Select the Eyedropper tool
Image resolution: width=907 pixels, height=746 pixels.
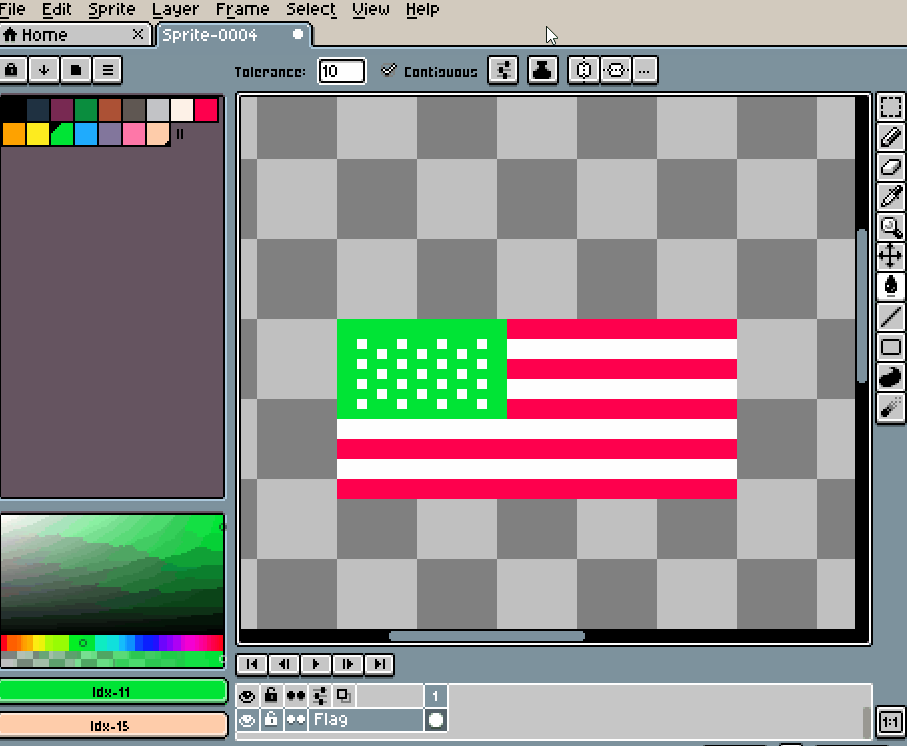click(890, 197)
